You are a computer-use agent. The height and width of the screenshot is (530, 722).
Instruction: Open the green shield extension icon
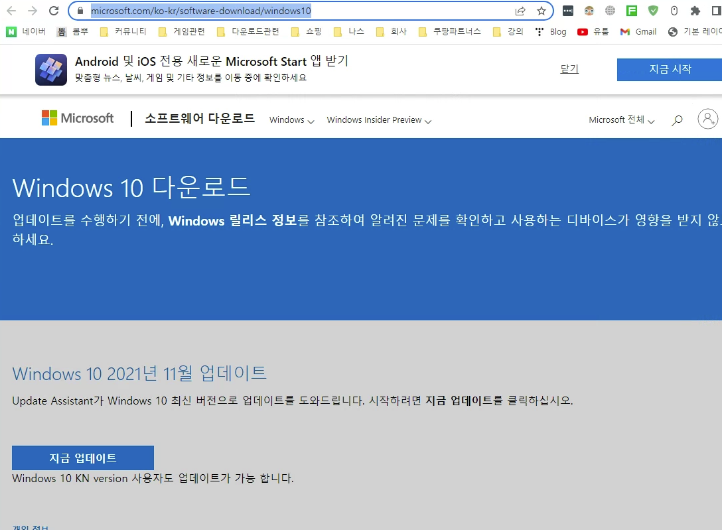(x=653, y=11)
